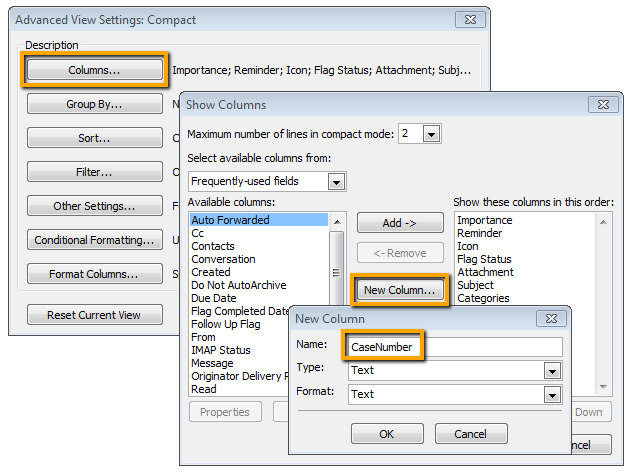Screen dimensions: 631x473
Task: Select Conversation in Available columns
Action: point(259,259)
